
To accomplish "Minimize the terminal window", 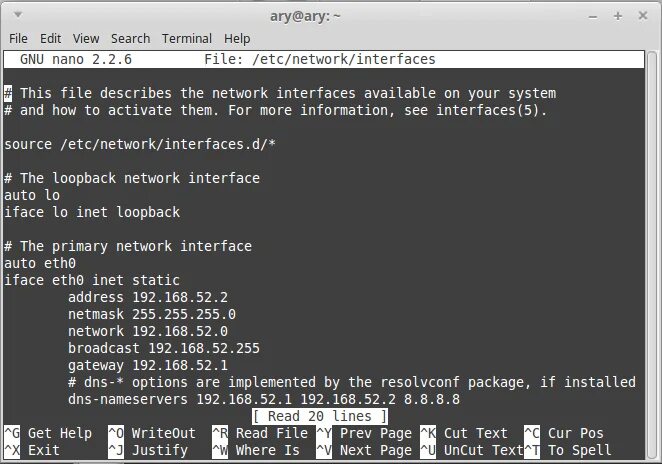I will [593, 17].
